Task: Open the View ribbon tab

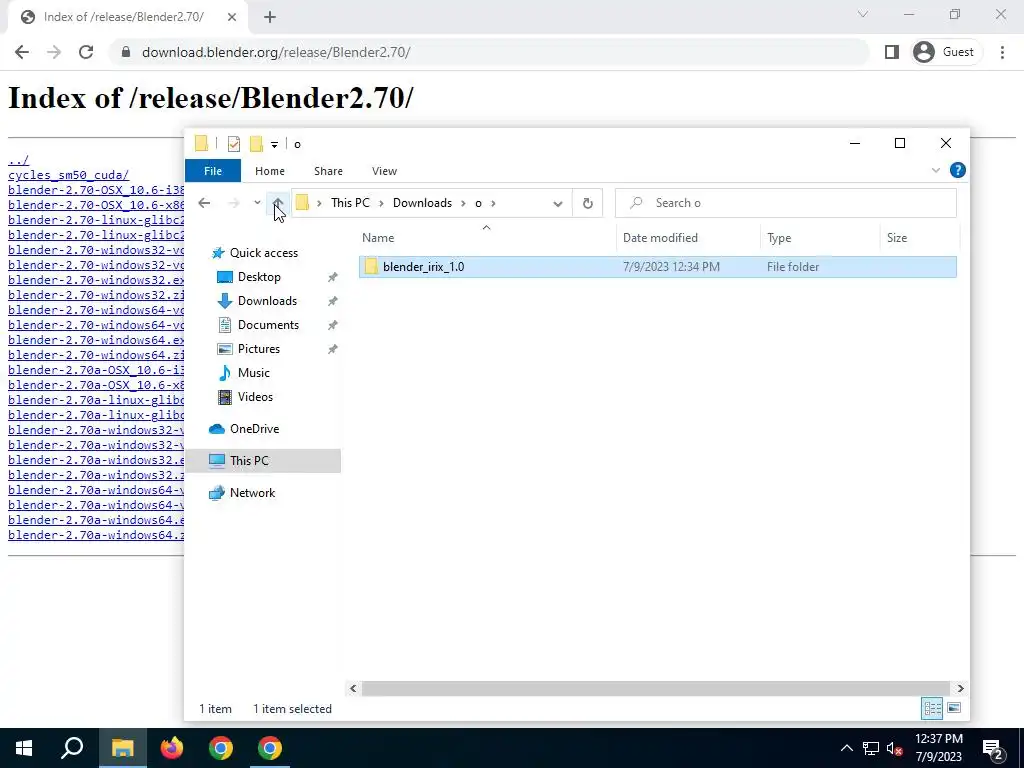Action: click(x=384, y=171)
